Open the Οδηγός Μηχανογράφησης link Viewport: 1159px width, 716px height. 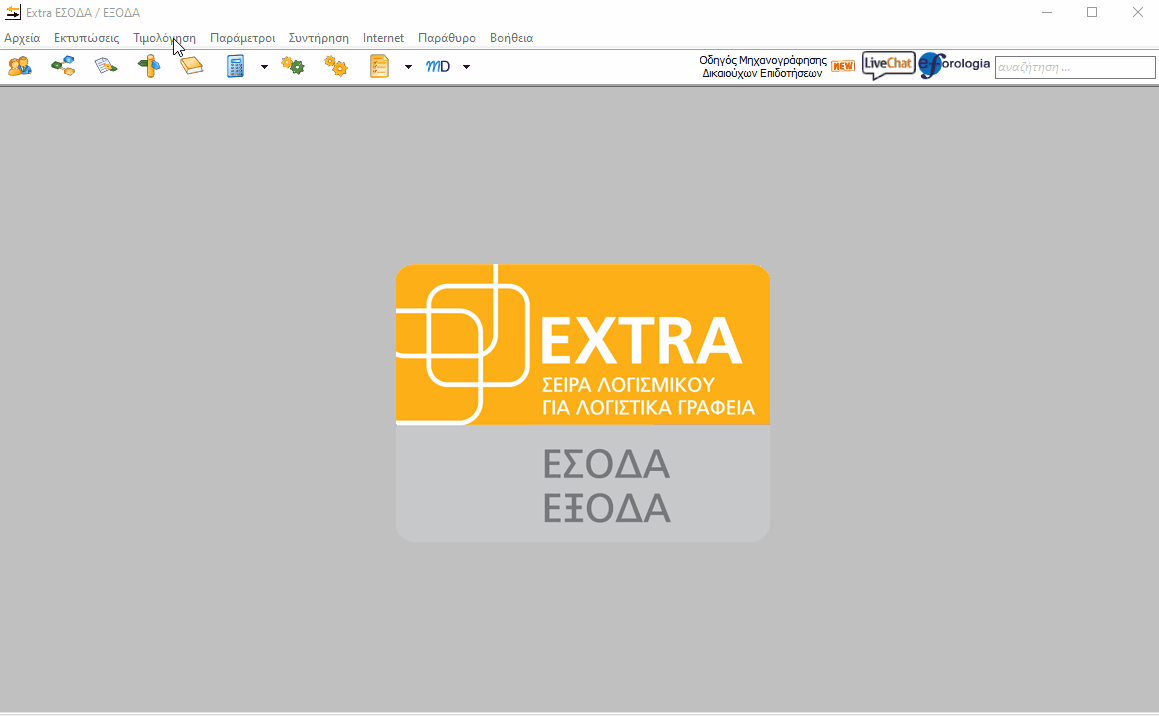pyautogui.click(x=763, y=67)
